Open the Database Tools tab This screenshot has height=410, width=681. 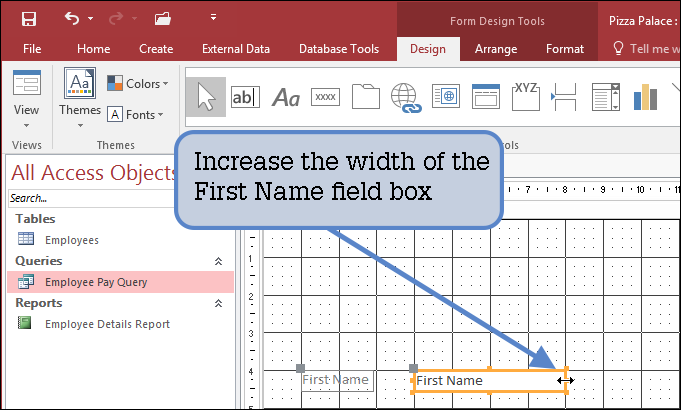point(339,49)
